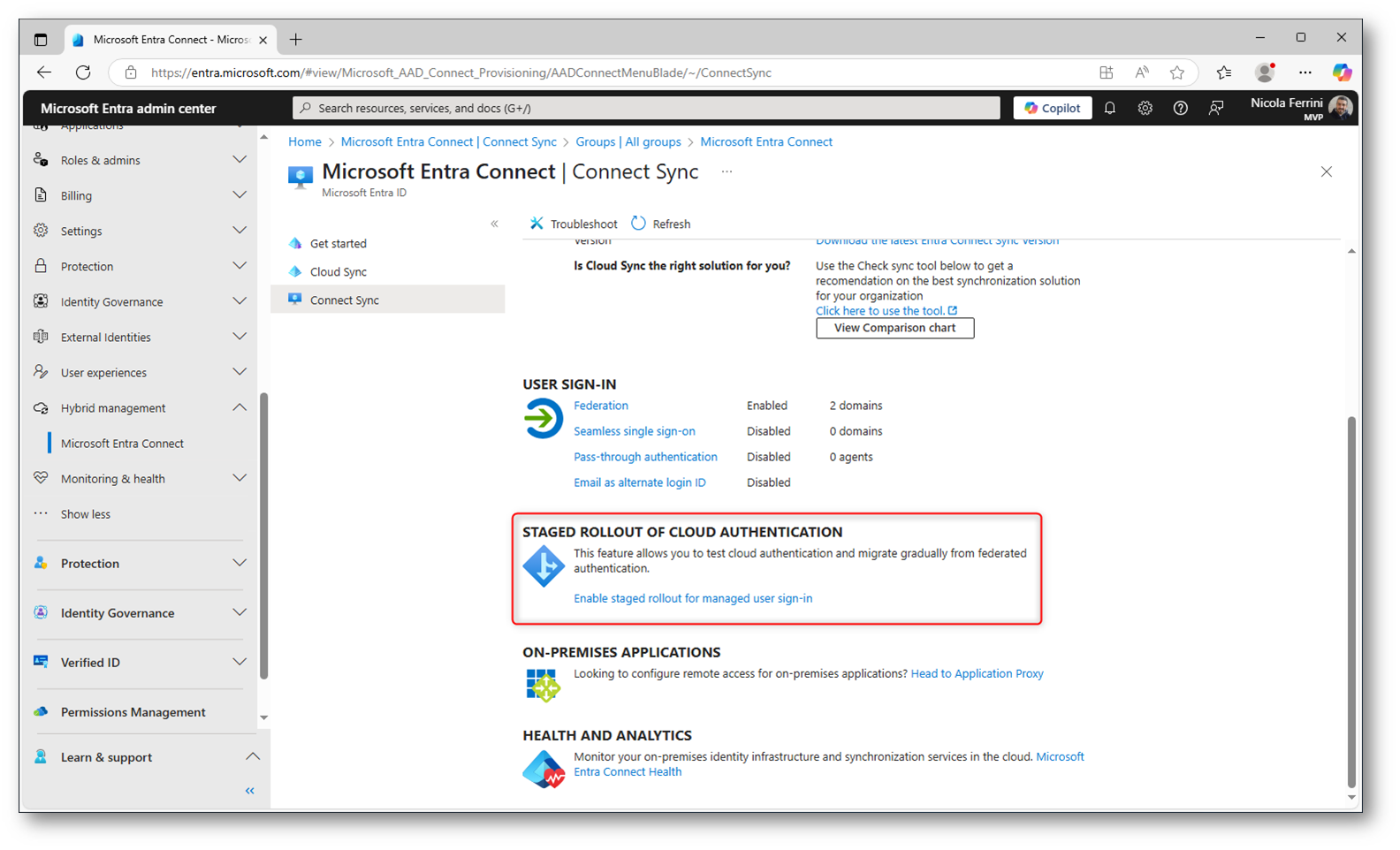Image resolution: width=1400 pixels, height=850 pixels.
Task: Open portal settings gear
Action: 1145,108
